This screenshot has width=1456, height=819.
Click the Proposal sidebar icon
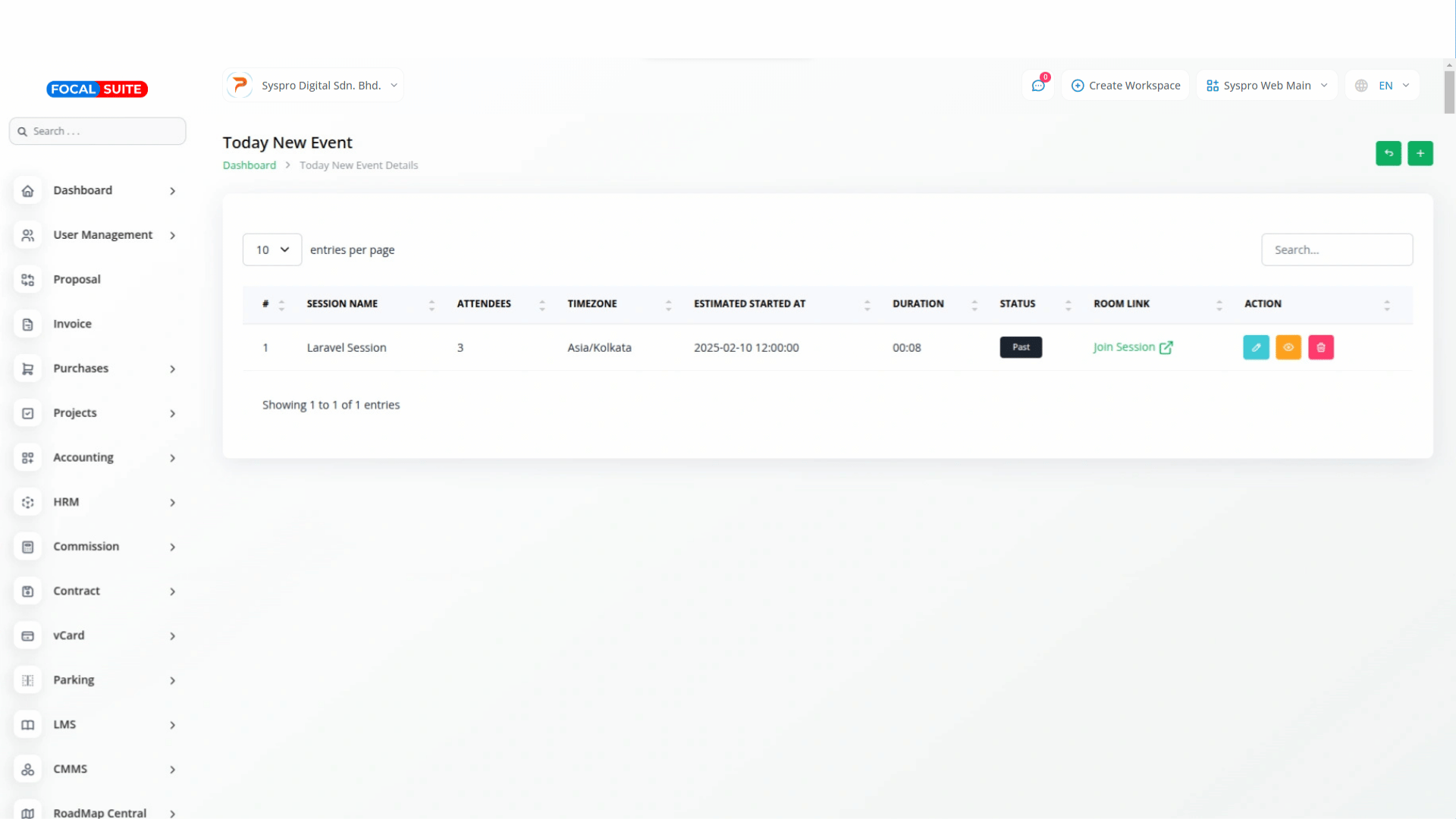pos(28,280)
